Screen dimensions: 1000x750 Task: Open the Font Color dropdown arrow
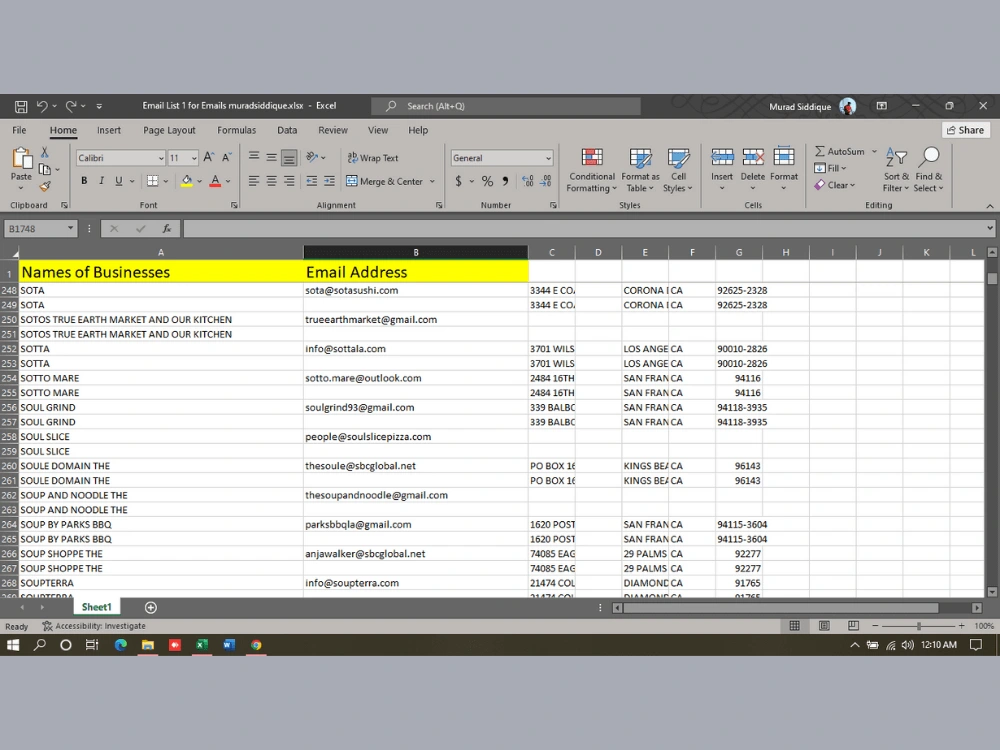pos(228,182)
